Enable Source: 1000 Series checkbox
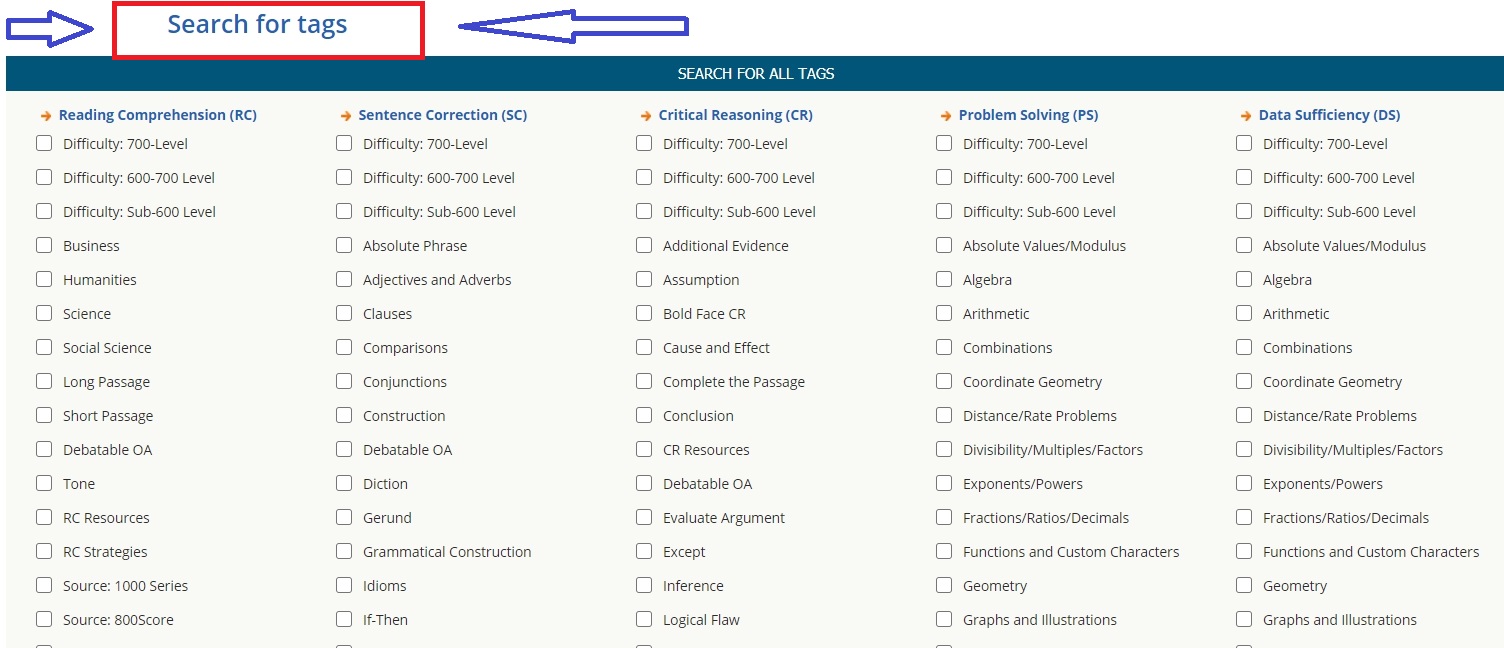 [44, 585]
